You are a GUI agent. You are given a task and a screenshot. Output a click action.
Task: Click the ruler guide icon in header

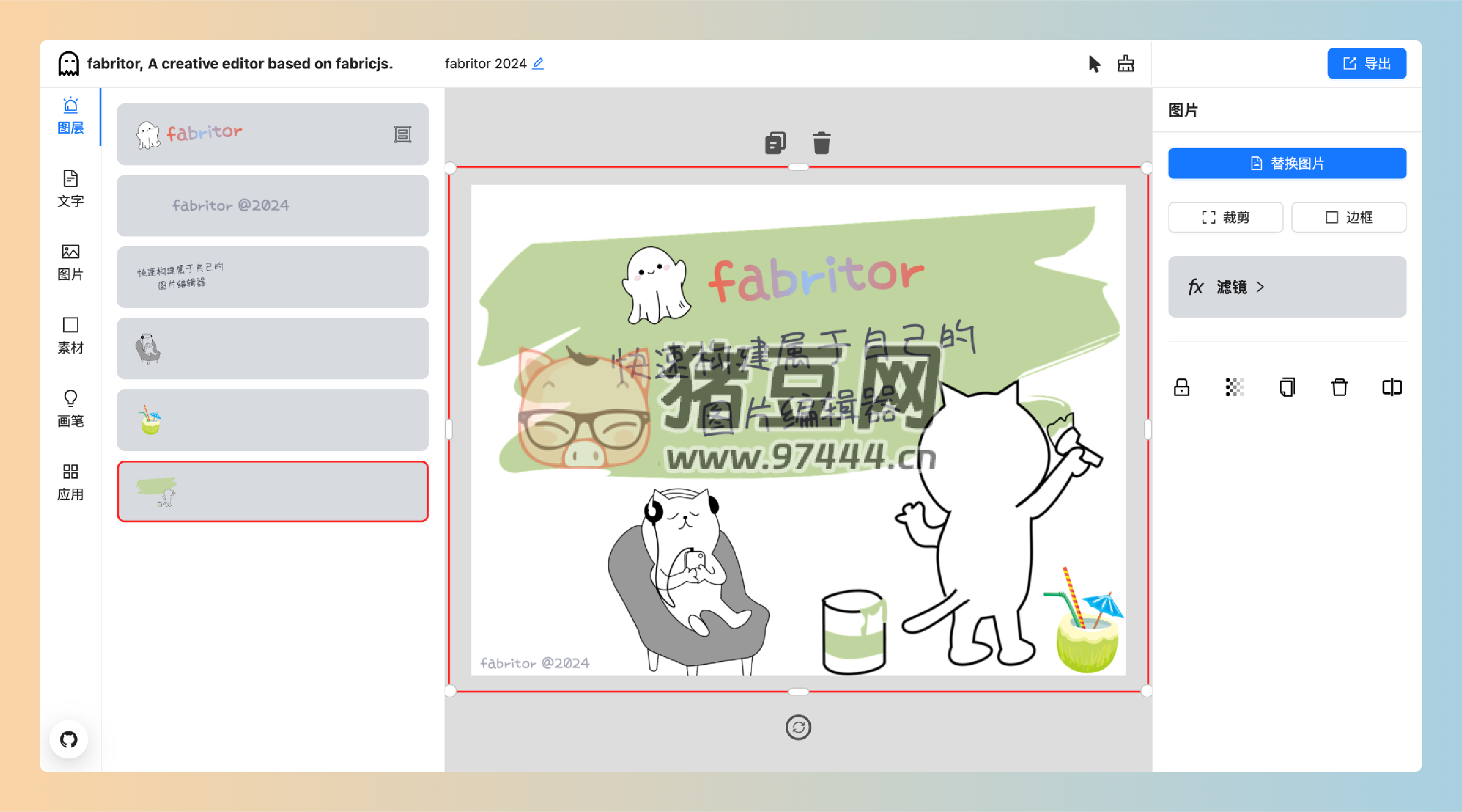pyautogui.click(x=1126, y=64)
